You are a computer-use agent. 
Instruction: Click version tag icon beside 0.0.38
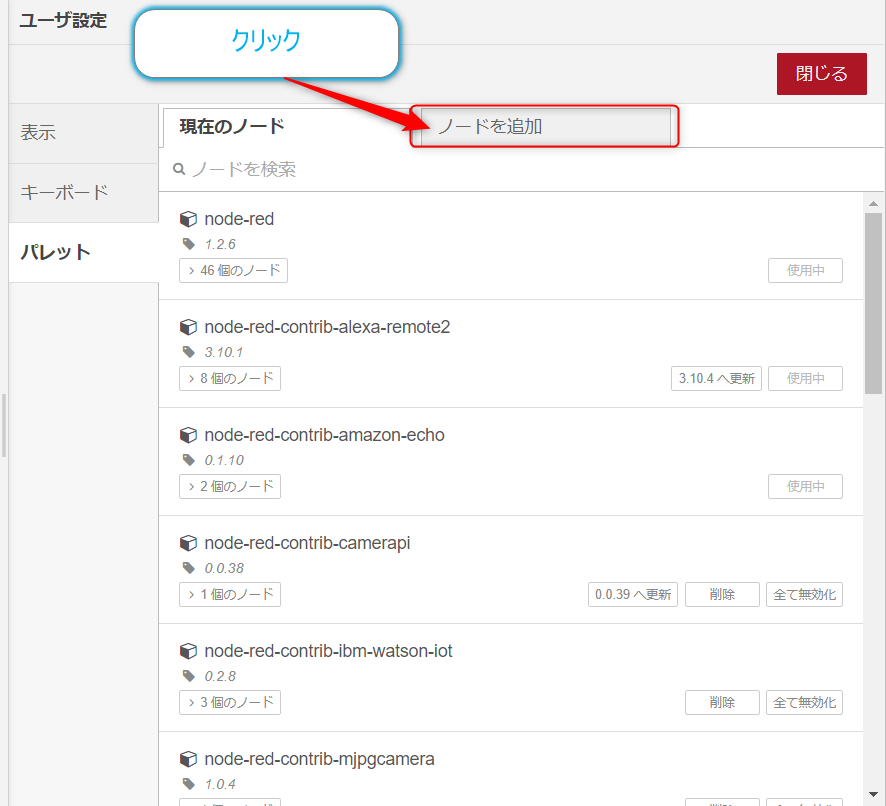coord(189,567)
